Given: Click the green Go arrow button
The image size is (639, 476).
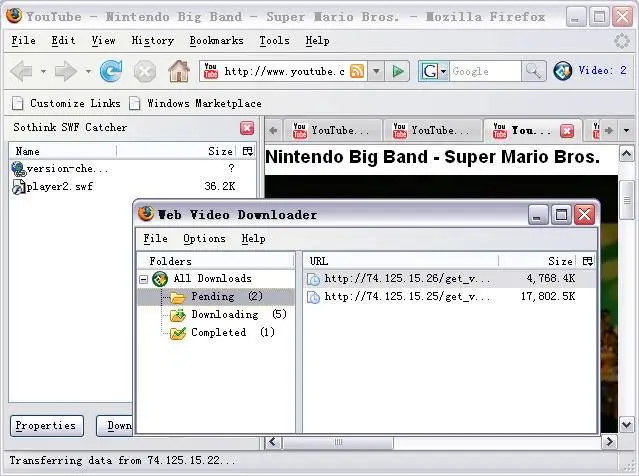Looking at the screenshot, I should (398, 71).
